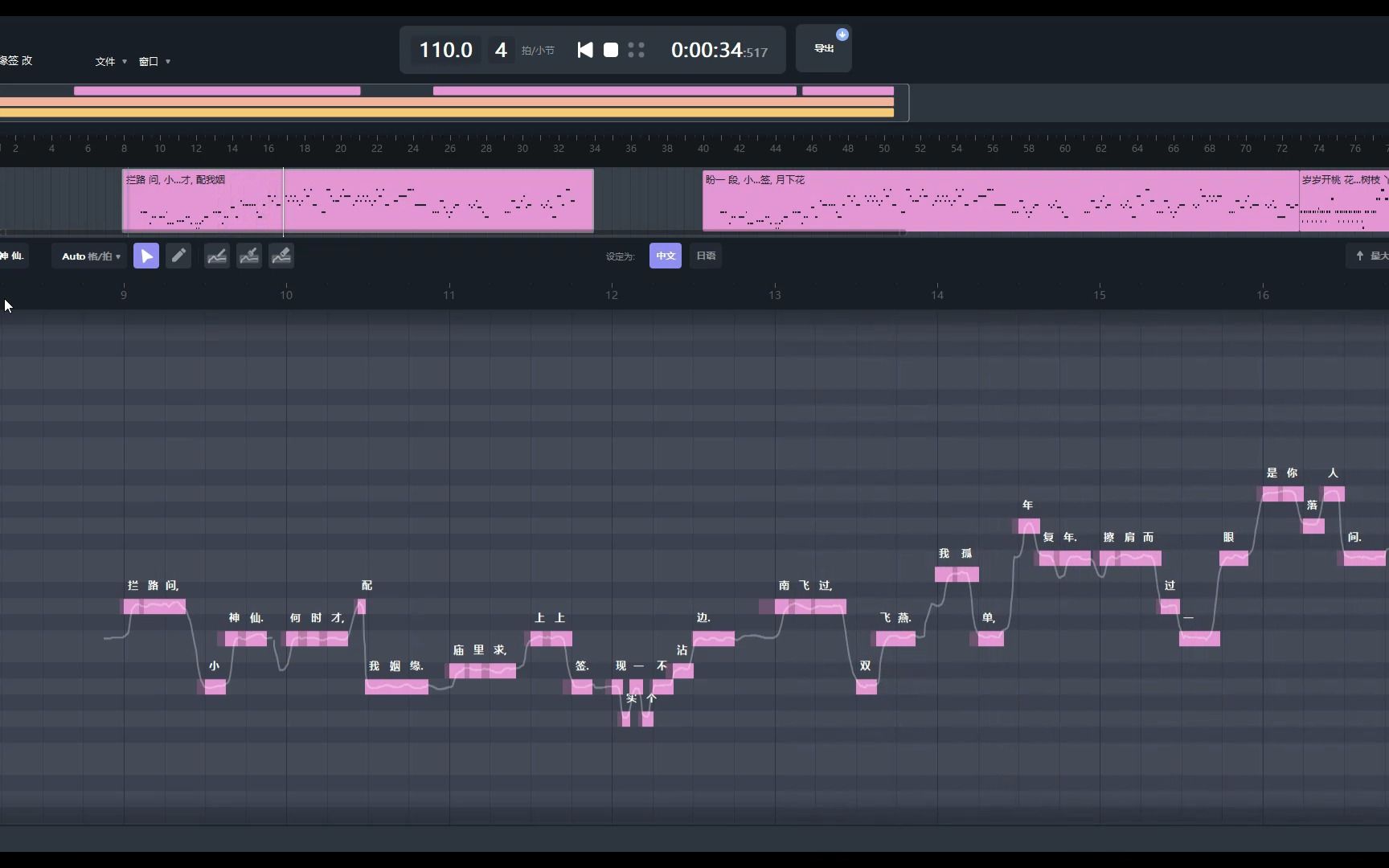Click bar 12 on the piano roll ruler

(x=612, y=295)
